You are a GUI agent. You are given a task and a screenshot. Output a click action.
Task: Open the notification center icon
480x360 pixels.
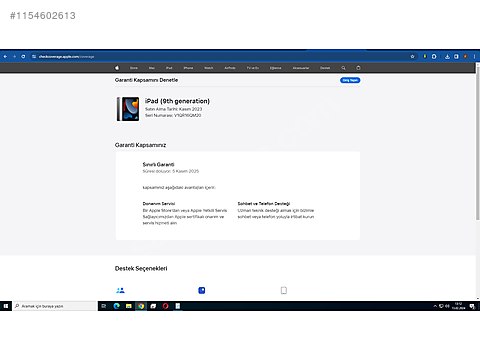[472, 306]
